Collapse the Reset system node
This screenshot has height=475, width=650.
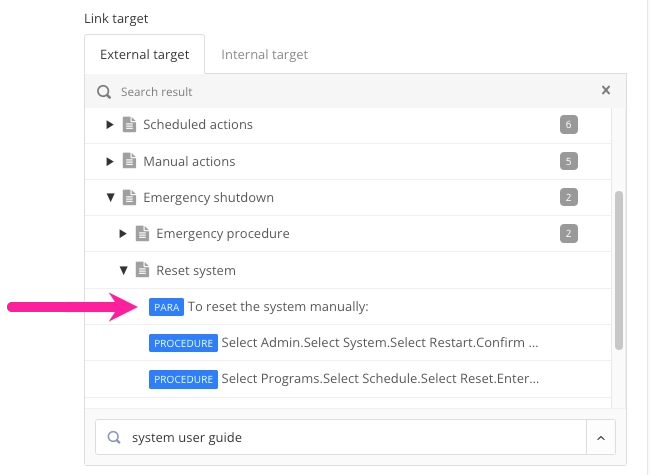124,270
